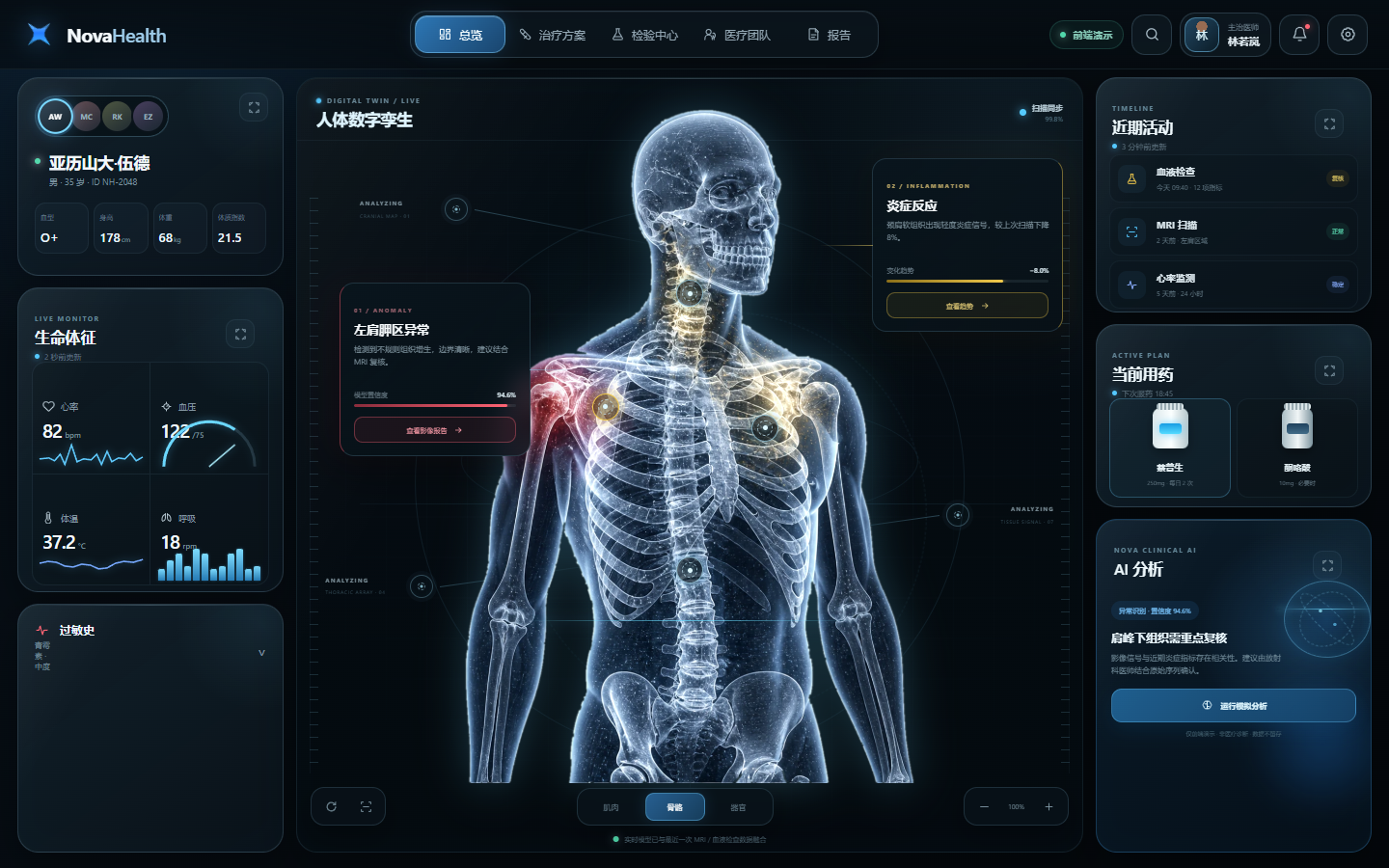Select the second medication bottle card
1389x868 pixels.
(x=1297, y=448)
